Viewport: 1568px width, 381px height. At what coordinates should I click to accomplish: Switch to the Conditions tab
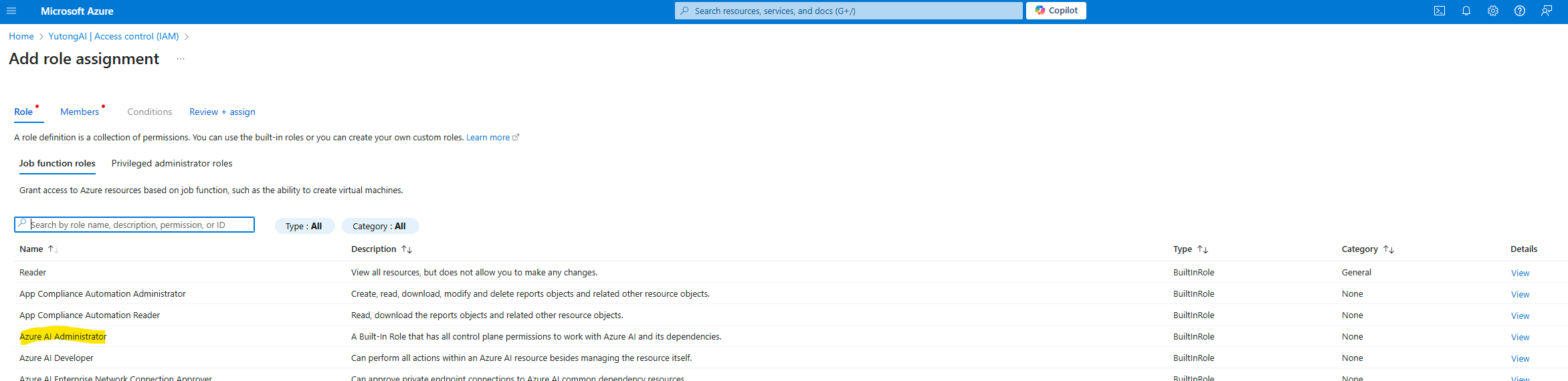(150, 112)
